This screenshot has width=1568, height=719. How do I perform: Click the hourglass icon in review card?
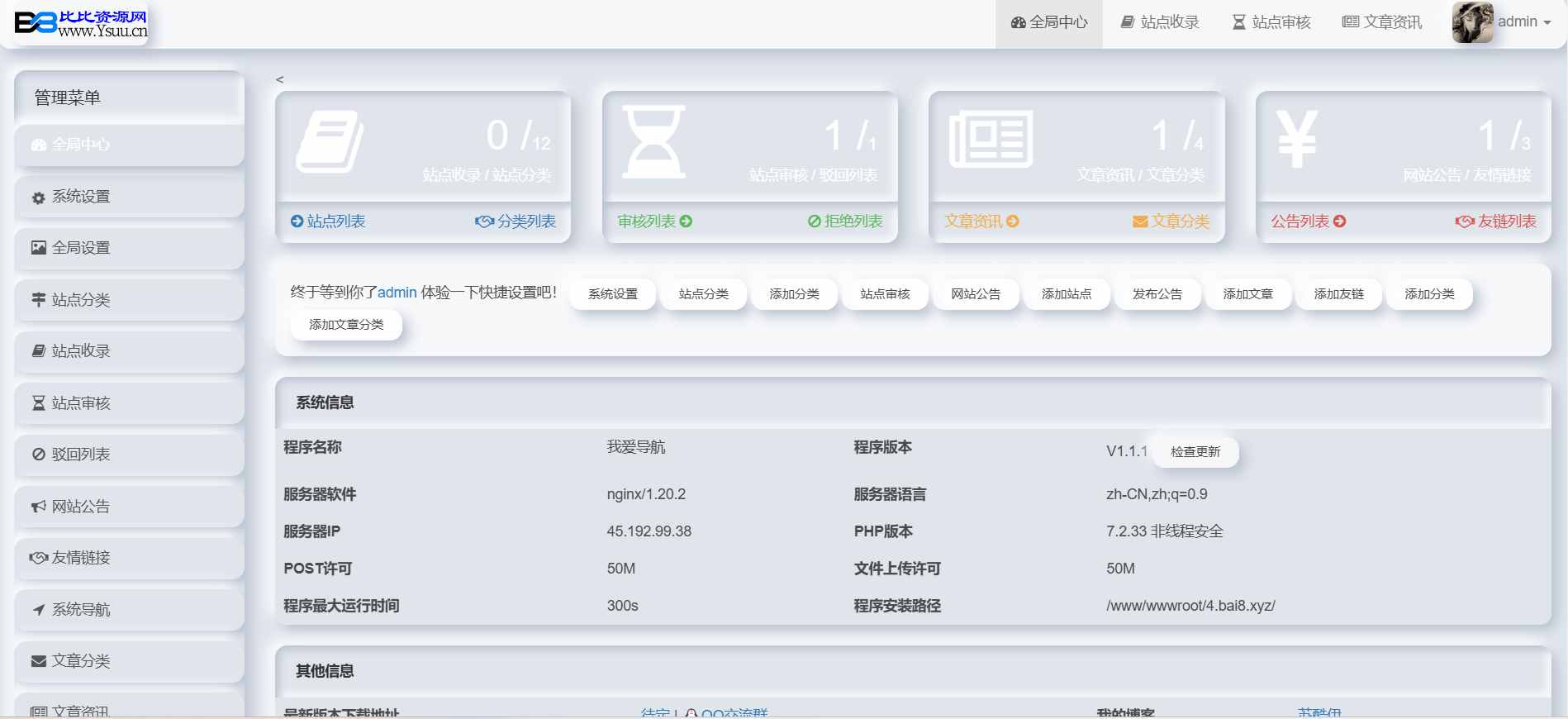[x=653, y=141]
